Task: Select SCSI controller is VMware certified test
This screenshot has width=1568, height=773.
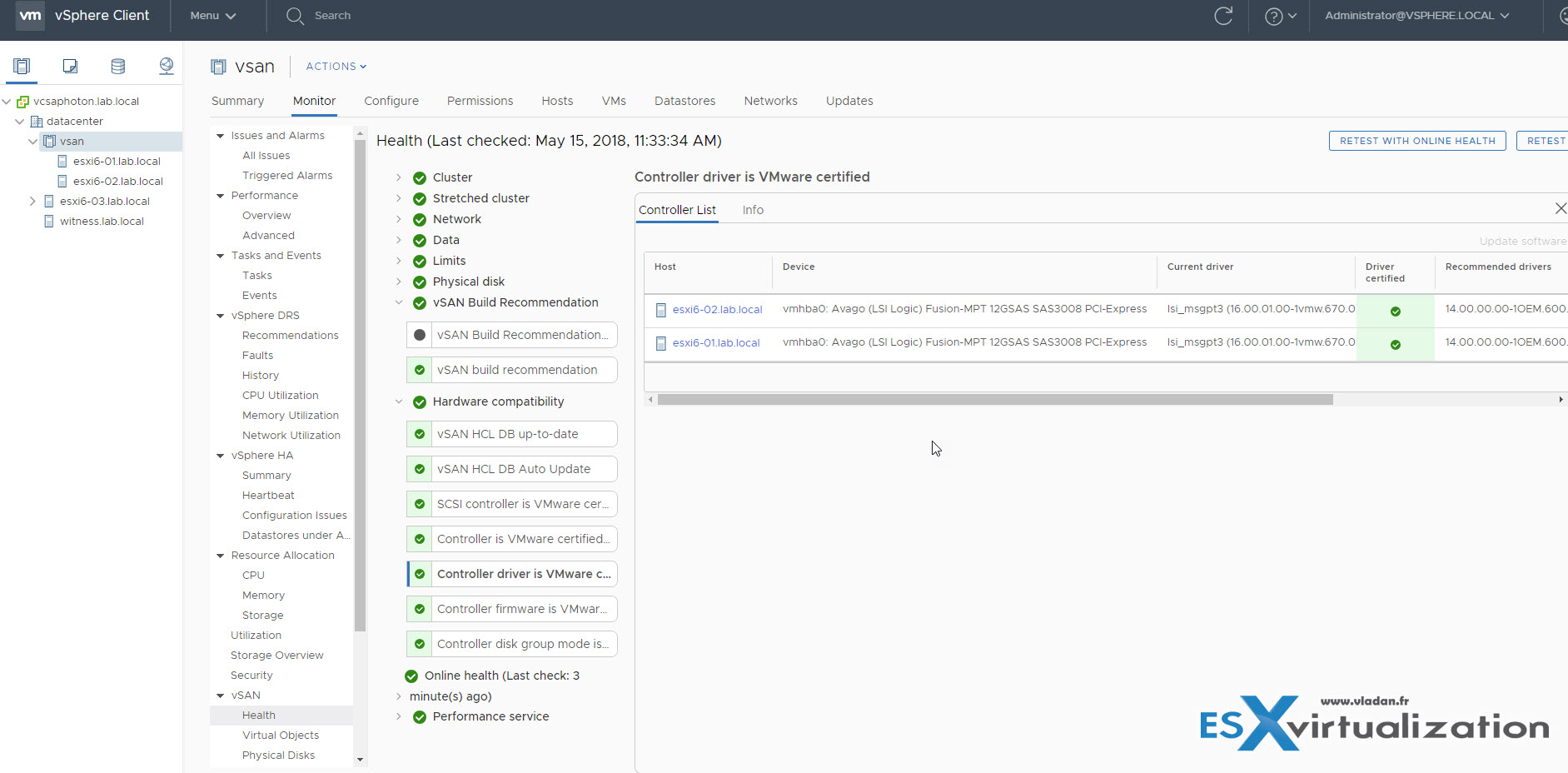Action: click(512, 504)
